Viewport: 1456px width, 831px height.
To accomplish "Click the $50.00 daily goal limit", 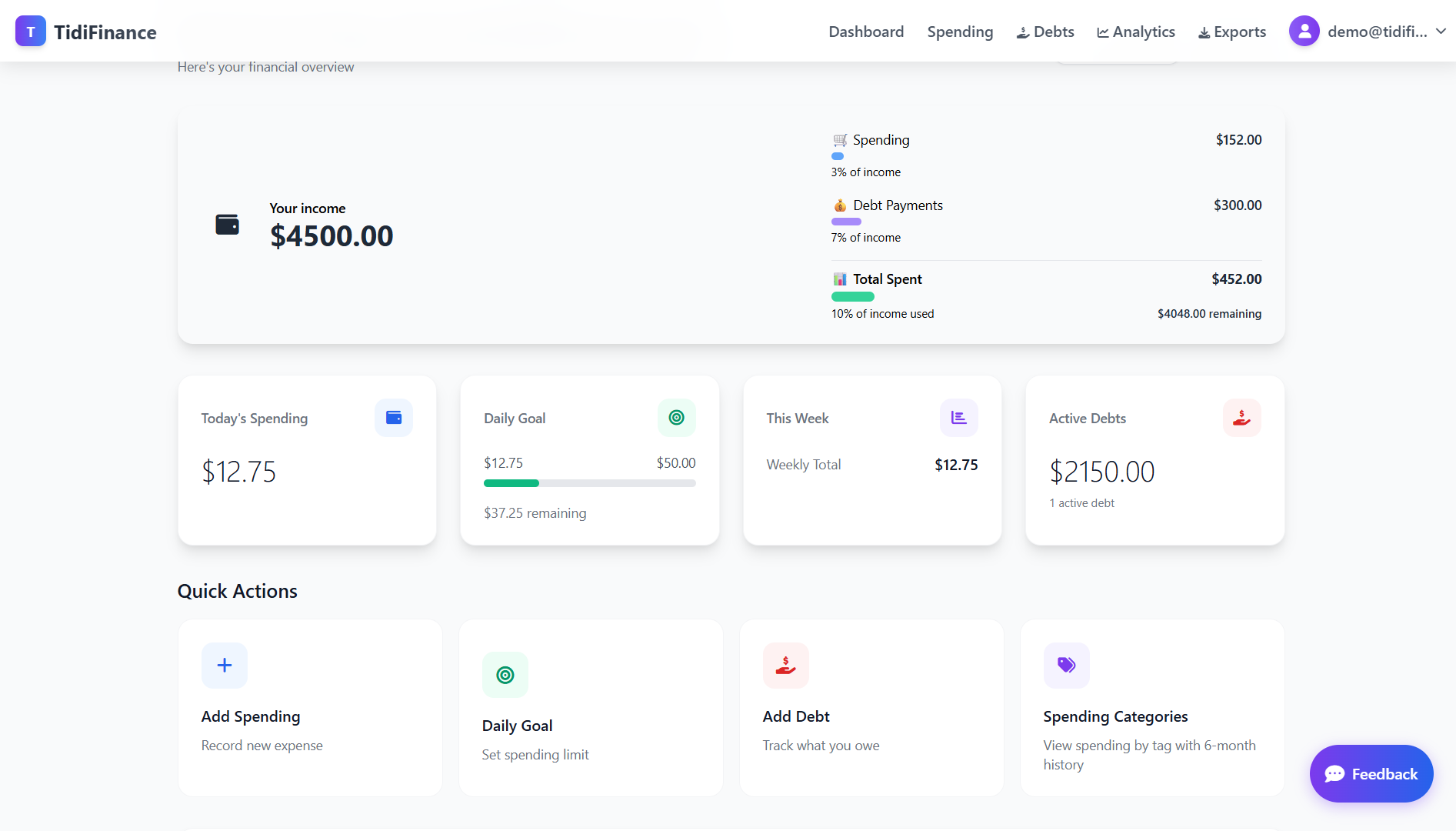I will (x=676, y=463).
